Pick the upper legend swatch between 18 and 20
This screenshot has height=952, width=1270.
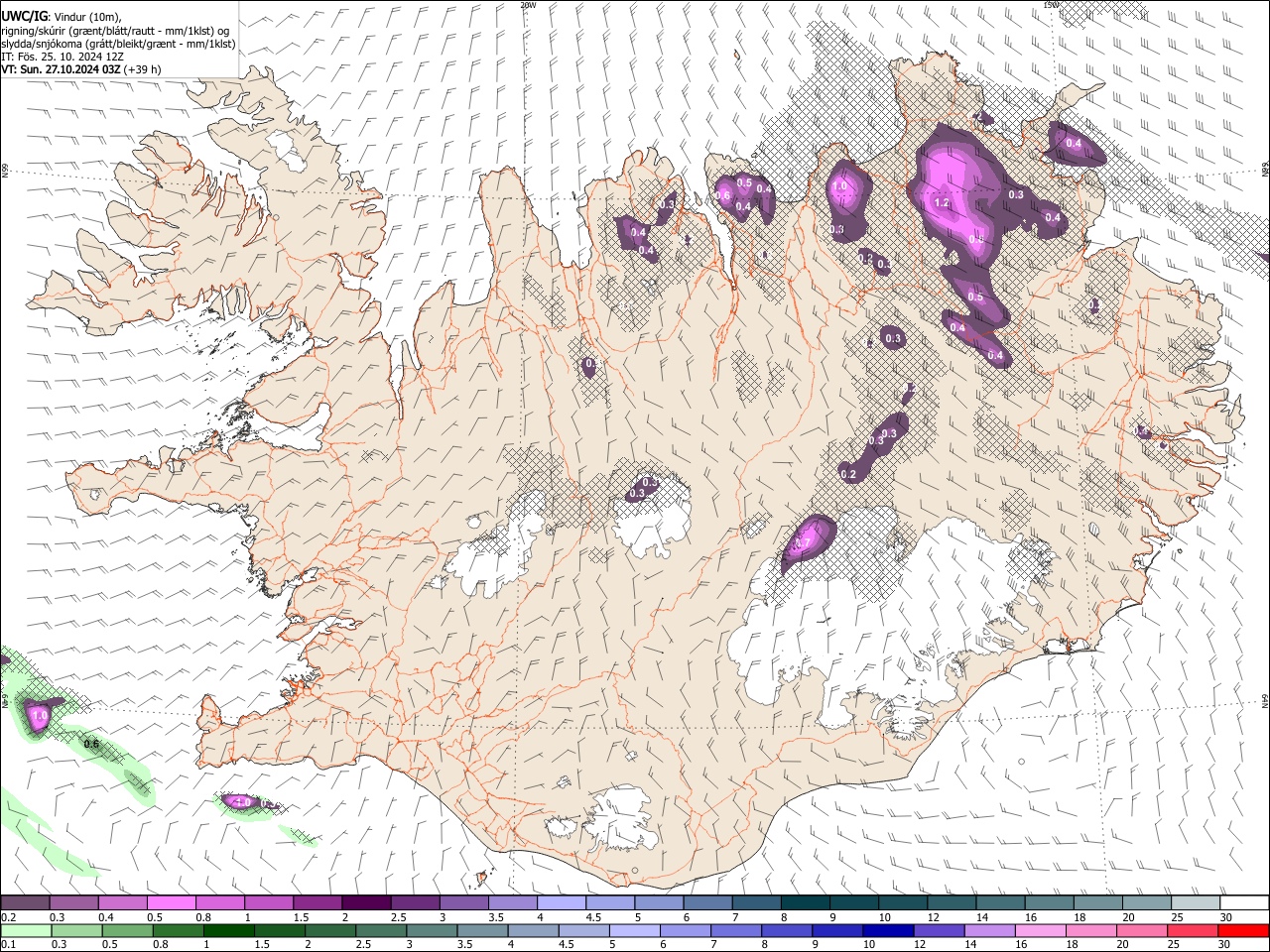coord(1098,903)
